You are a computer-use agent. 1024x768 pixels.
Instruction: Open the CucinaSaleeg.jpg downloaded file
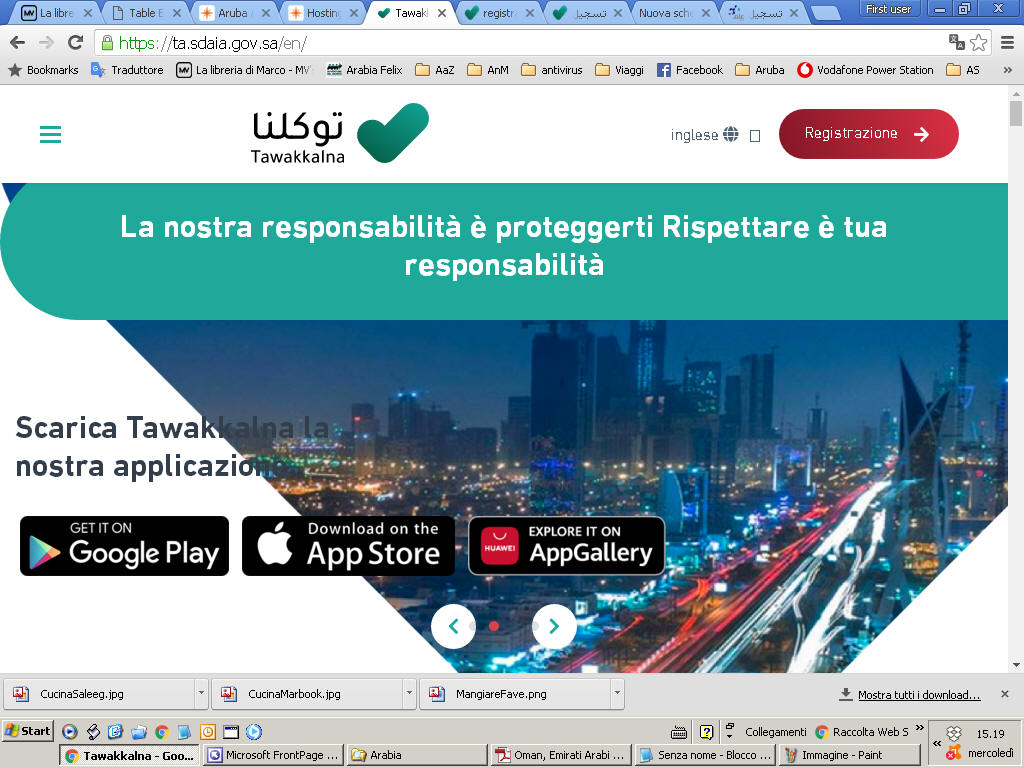100,694
